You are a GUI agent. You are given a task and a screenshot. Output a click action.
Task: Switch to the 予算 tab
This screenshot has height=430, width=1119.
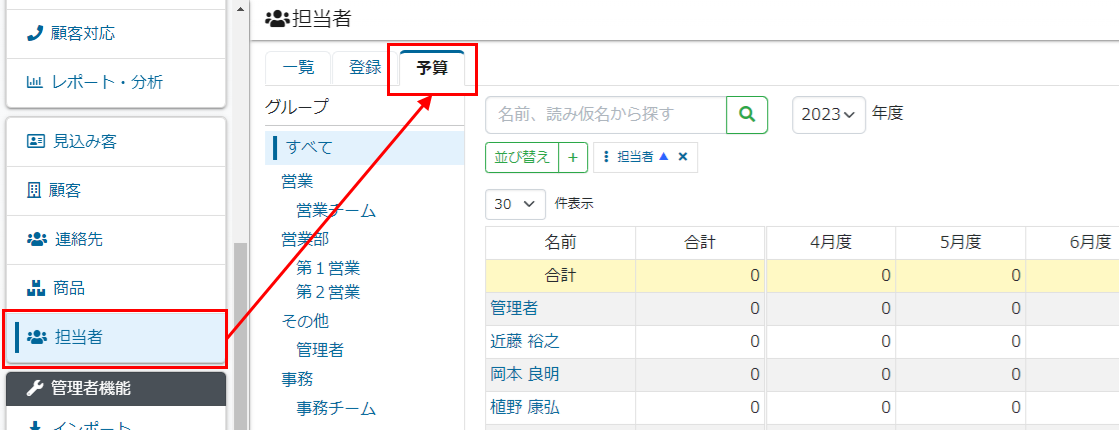pos(432,68)
